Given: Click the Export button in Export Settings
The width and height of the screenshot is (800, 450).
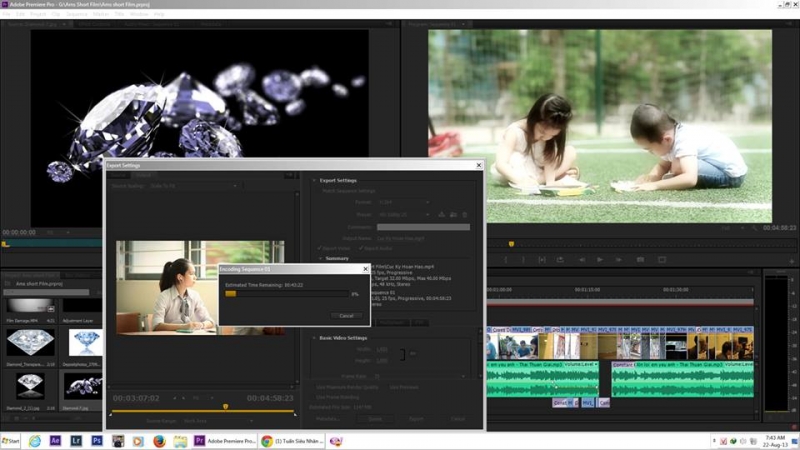Looking at the screenshot, I should pyautogui.click(x=416, y=419).
